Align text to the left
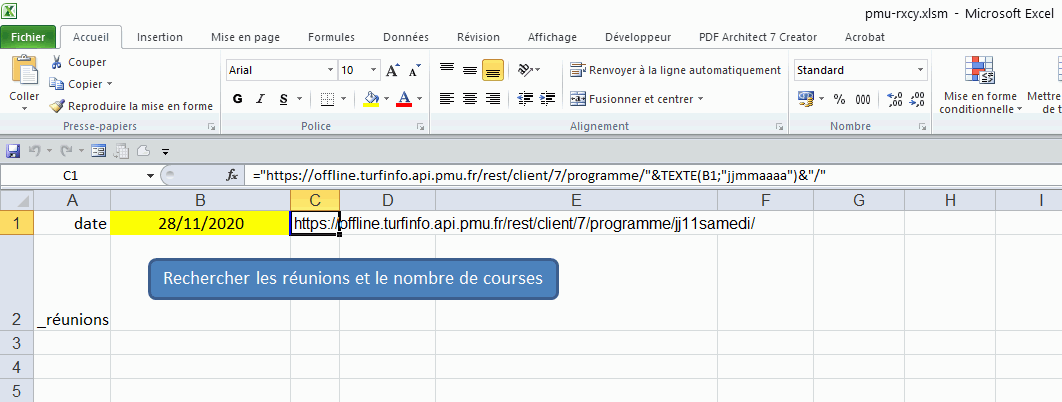 [447, 99]
